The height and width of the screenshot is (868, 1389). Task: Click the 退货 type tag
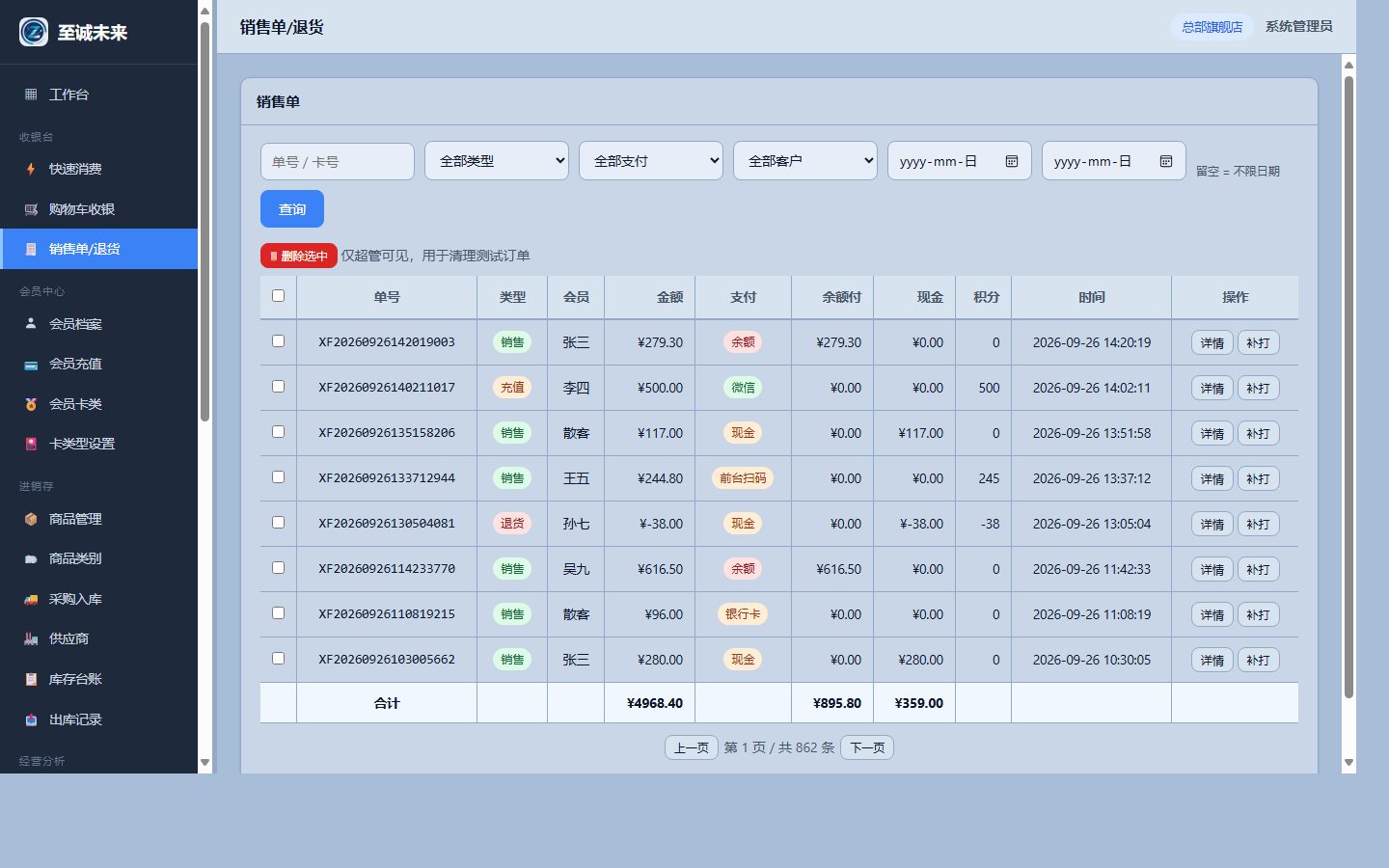pos(512,524)
